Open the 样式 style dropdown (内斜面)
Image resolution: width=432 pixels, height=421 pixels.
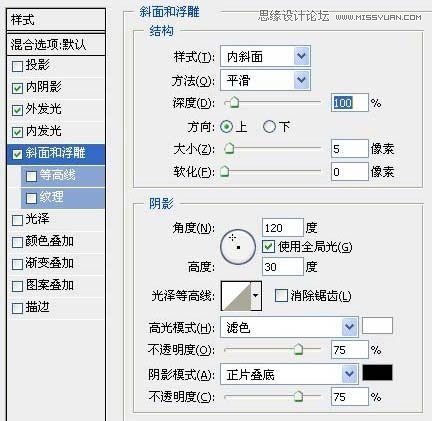(x=265, y=56)
